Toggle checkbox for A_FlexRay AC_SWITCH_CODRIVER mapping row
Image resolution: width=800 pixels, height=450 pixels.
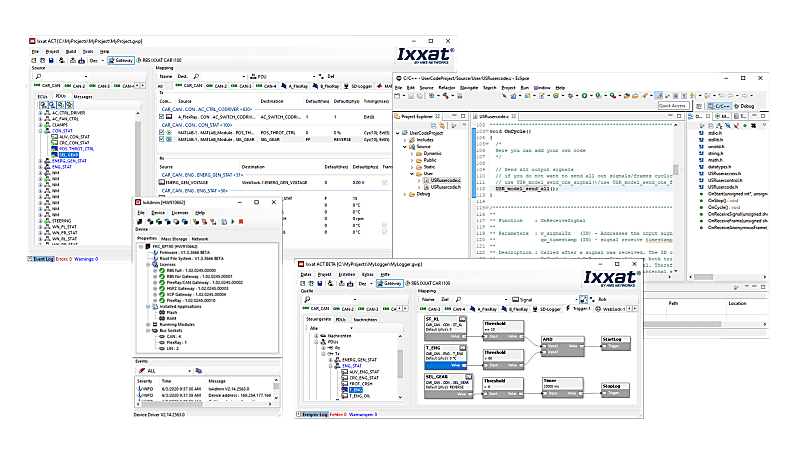pos(163,117)
